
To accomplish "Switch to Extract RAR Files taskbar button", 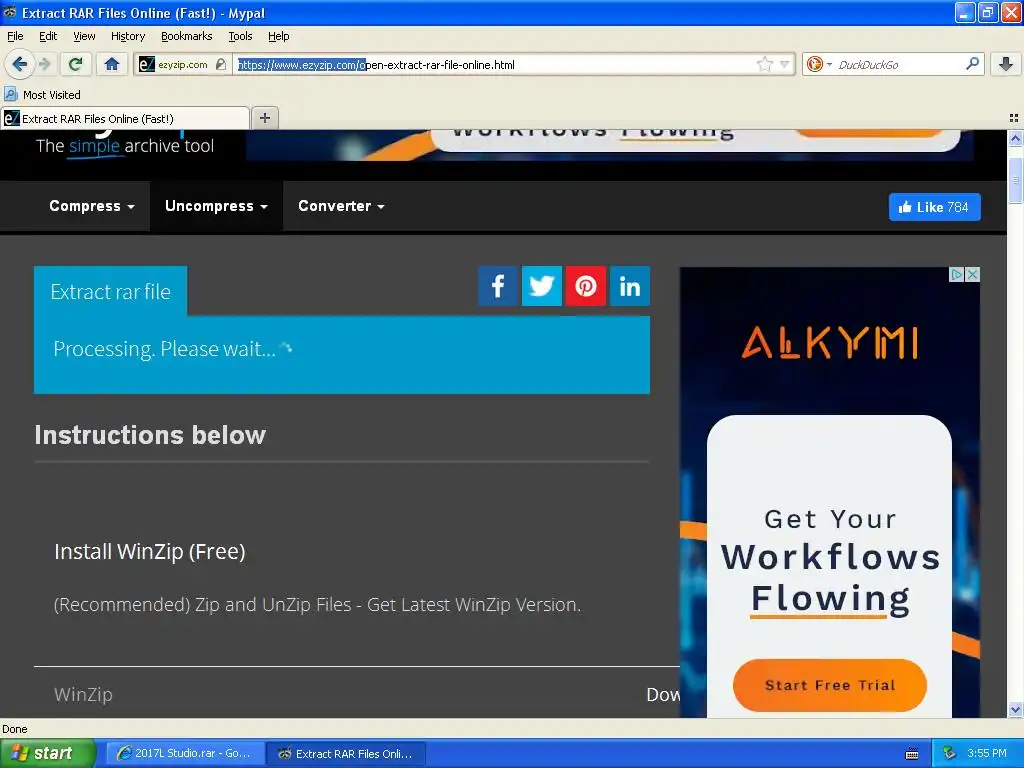I will (x=346, y=753).
